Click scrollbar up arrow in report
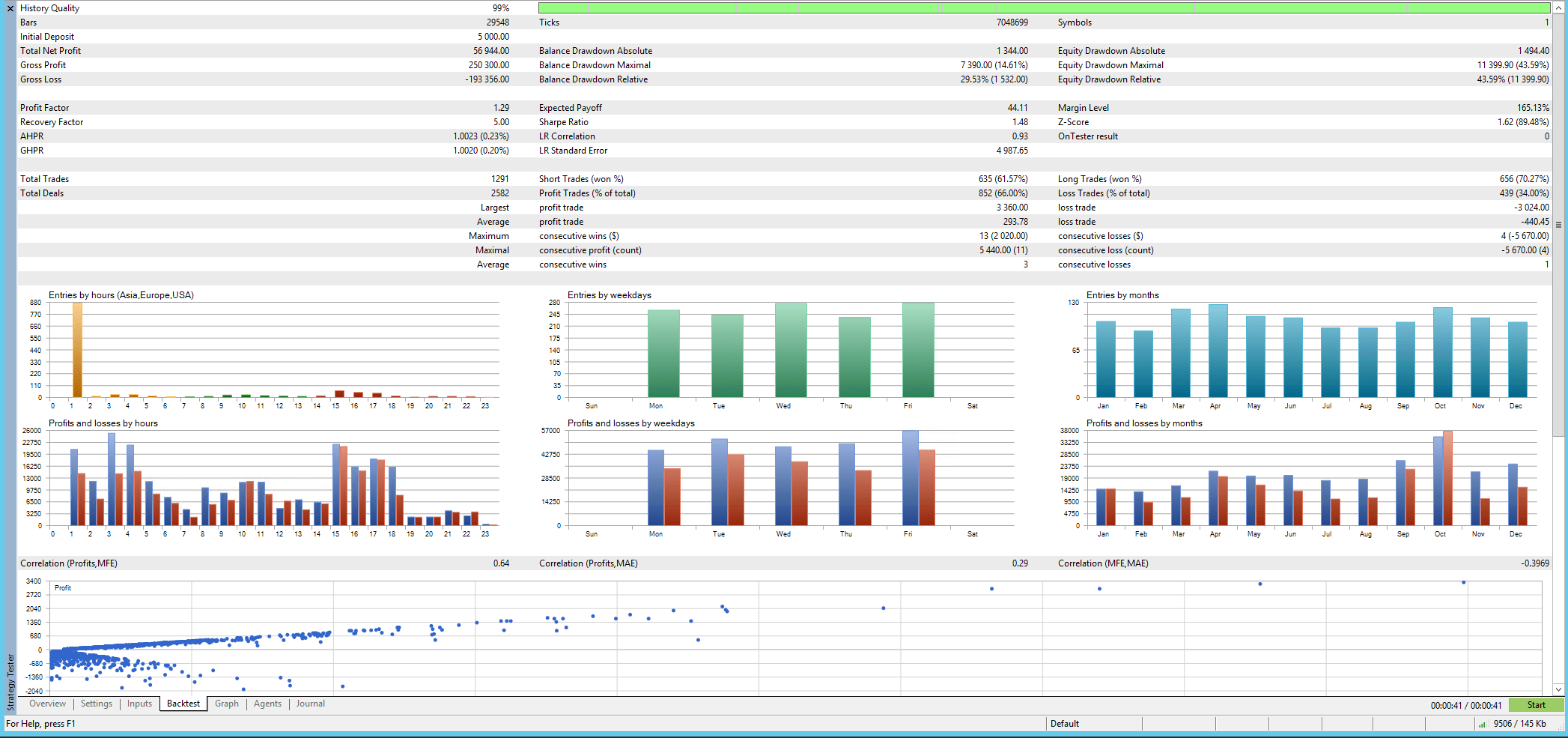The width and height of the screenshot is (1568, 738). 1558,7
